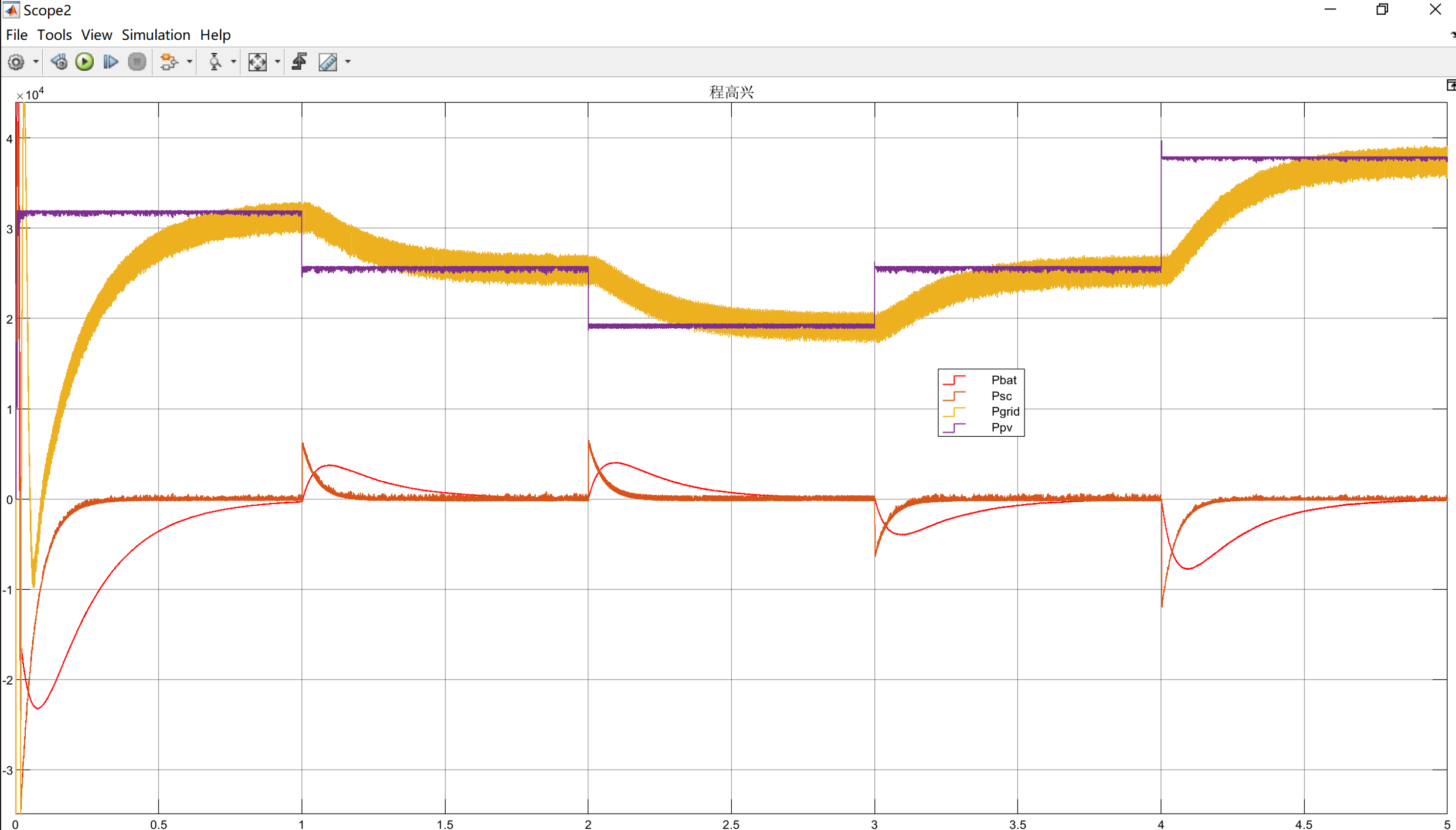Open the View menu

(96, 35)
